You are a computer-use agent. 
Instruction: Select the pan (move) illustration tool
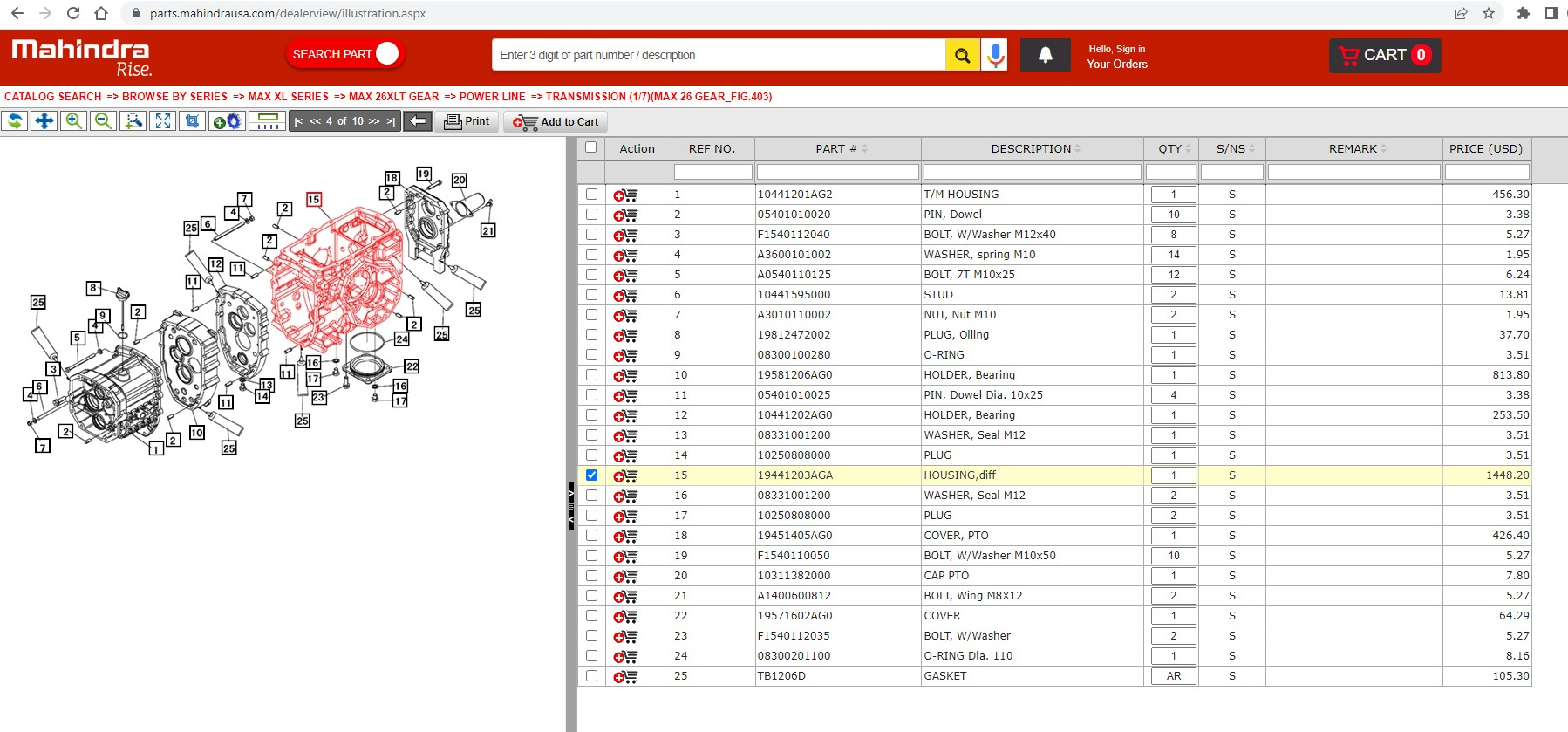[44, 121]
